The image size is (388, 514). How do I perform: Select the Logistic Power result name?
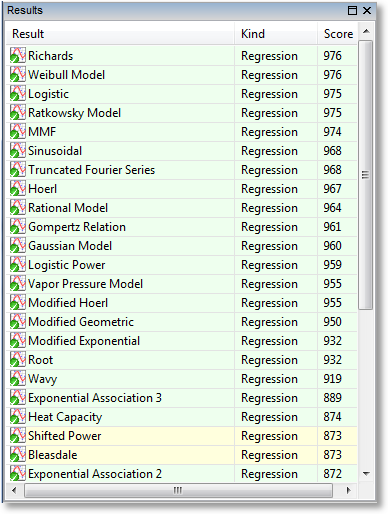(67, 265)
